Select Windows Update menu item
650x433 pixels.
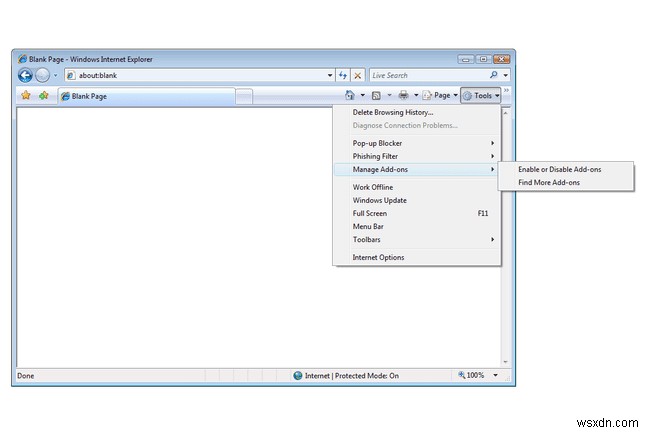[x=417, y=201]
